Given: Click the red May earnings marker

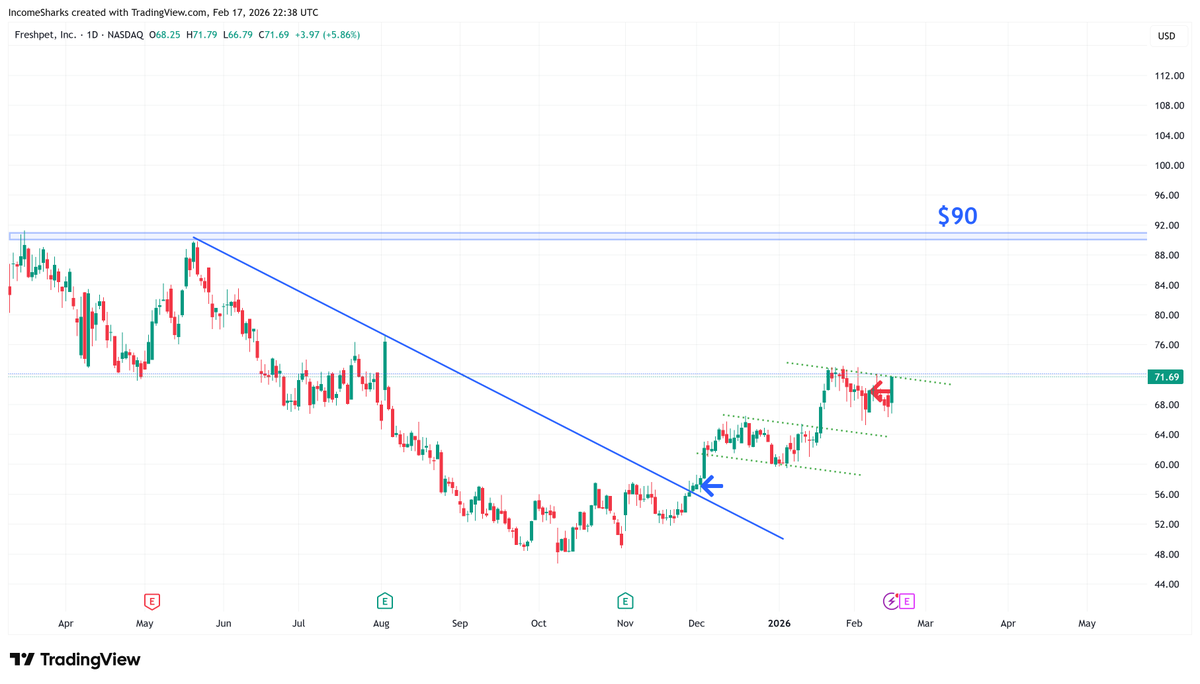Looking at the screenshot, I should (152, 601).
